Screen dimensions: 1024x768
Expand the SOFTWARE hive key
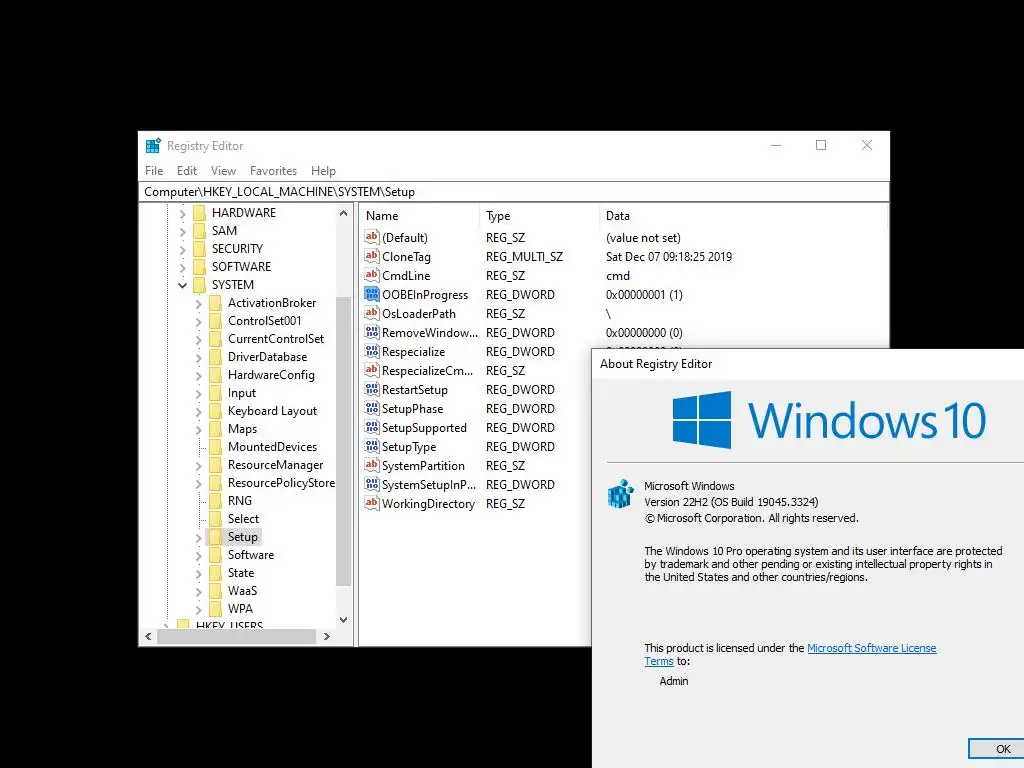coord(182,267)
